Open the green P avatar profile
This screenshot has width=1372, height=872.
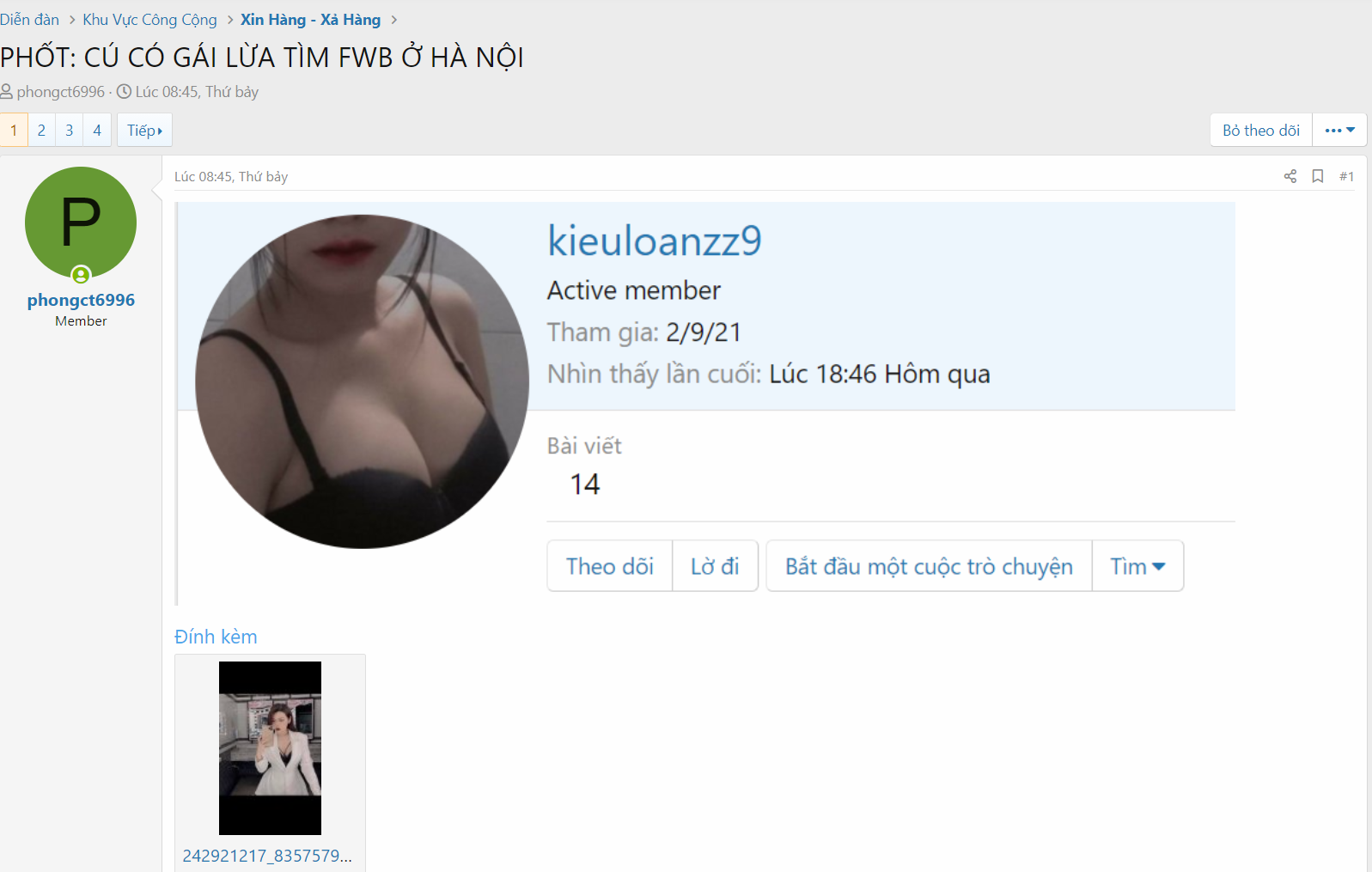(81, 223)
